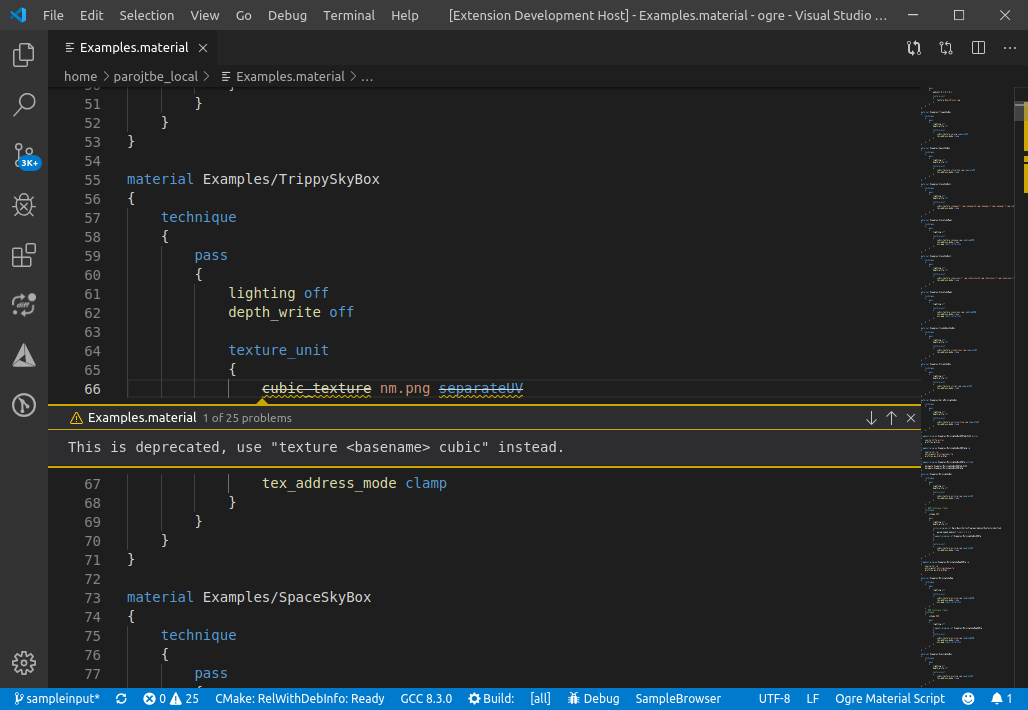Select the GCC 8.3.0 kit in status bar
Image resolution: width=1028 pixels, height=710 pixels.
click(x=426, y=699)
